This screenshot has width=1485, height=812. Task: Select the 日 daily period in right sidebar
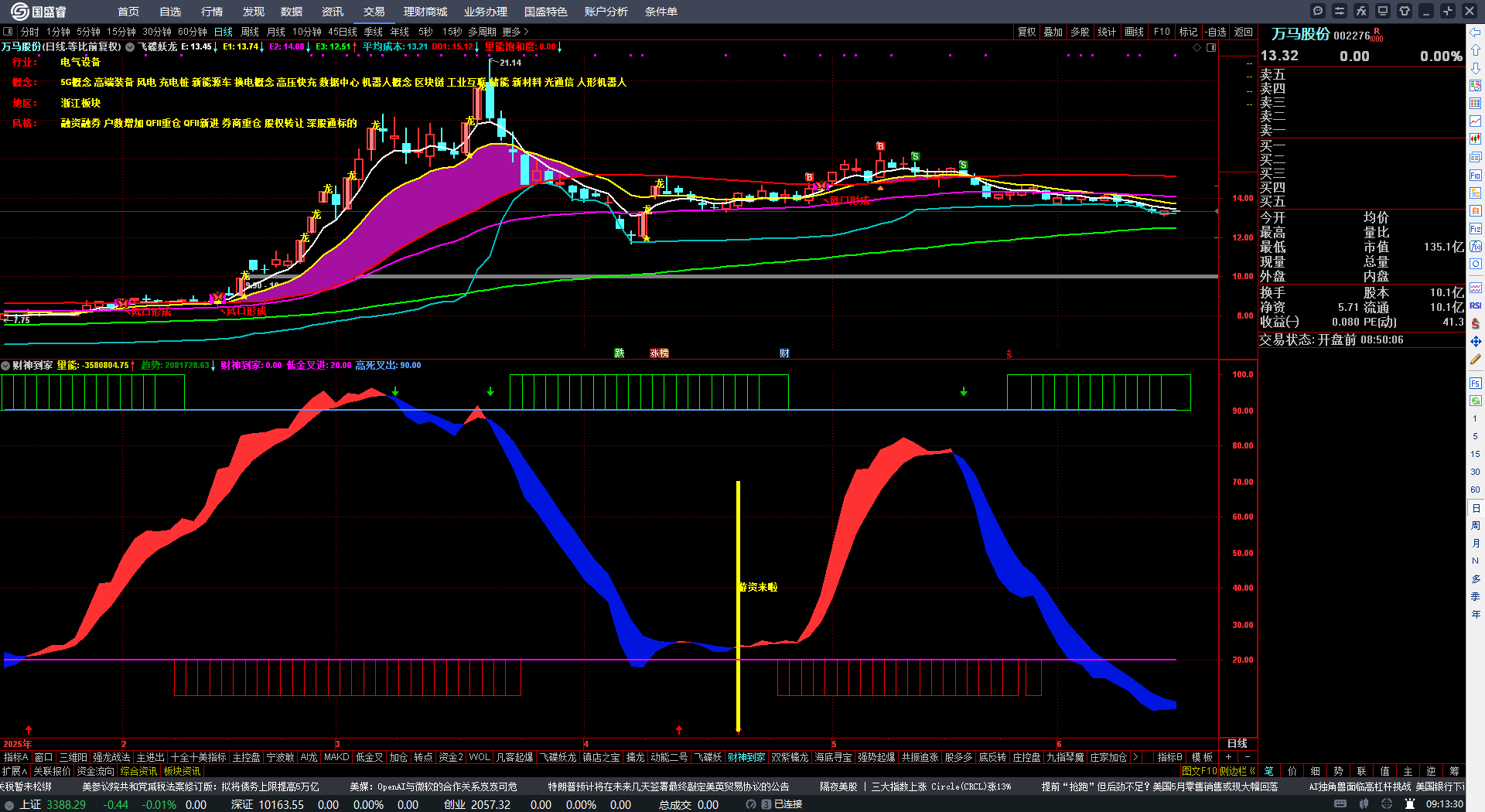click(x=1476, y=508)
